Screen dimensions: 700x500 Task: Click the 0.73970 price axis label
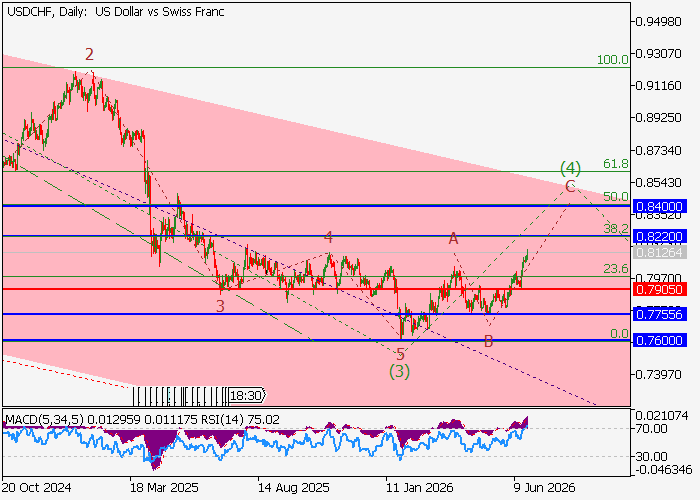pyautogui.click(x=658, y=374)
